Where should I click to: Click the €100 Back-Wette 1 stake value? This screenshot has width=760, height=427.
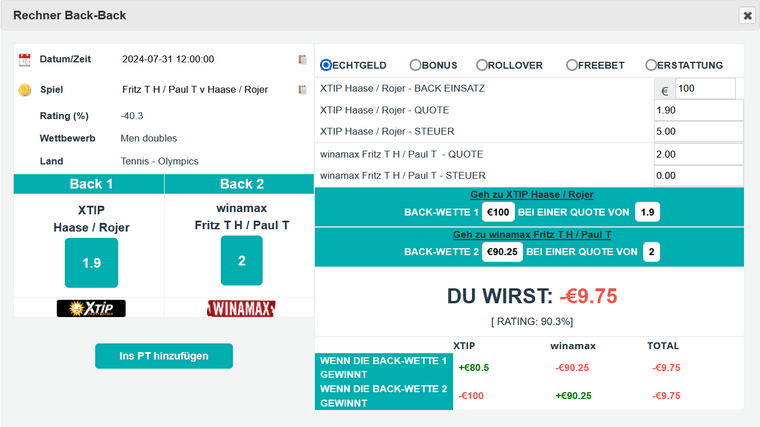coord(498,212)
